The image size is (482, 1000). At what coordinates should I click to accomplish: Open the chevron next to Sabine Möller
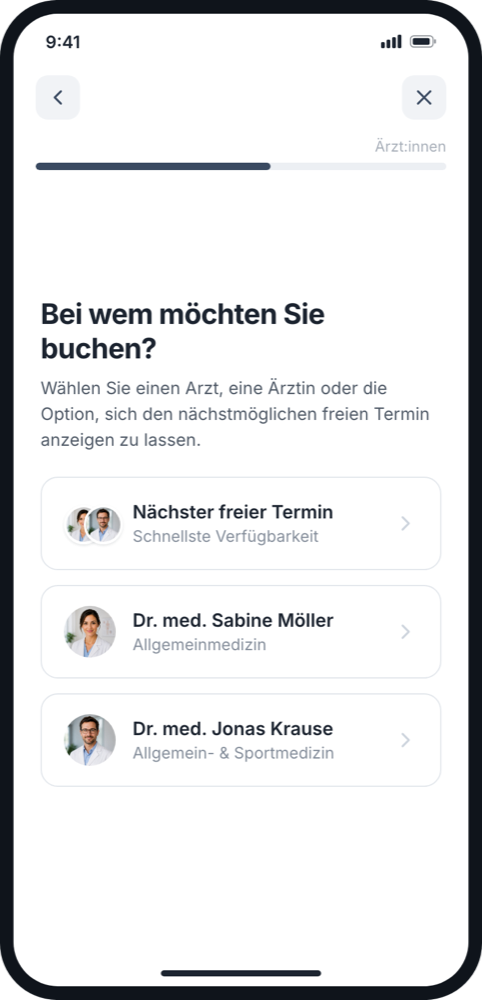pyautogui.click(x=405, y=632)
